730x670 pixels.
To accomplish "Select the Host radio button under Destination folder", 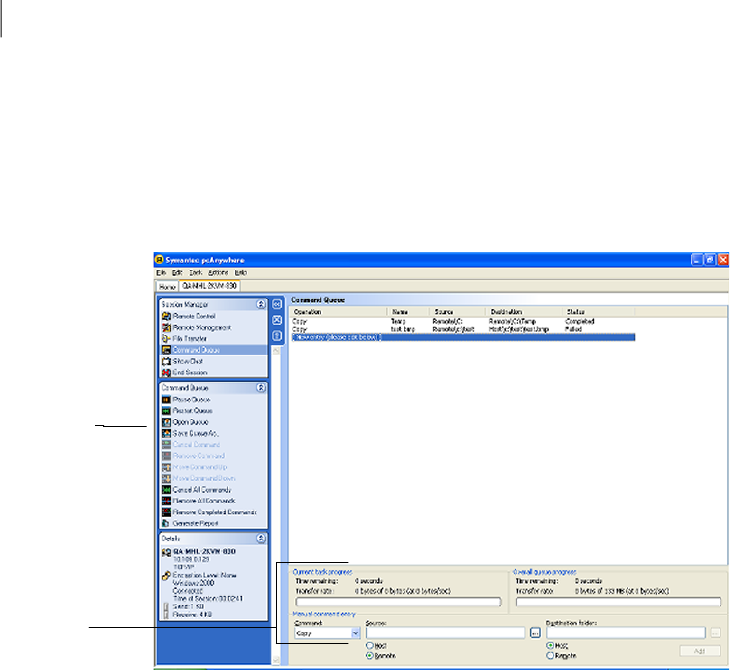I will (550, 645).
